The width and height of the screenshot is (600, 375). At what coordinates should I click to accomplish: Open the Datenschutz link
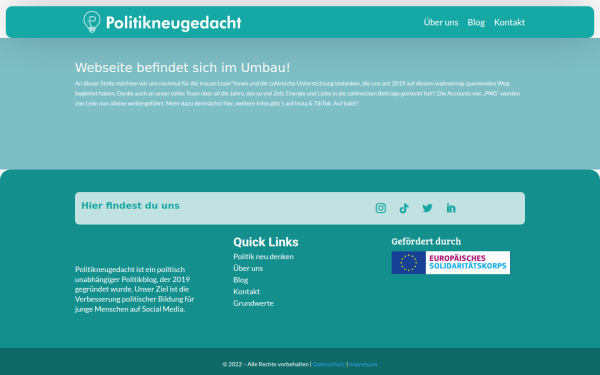click(x=329, y=364)
